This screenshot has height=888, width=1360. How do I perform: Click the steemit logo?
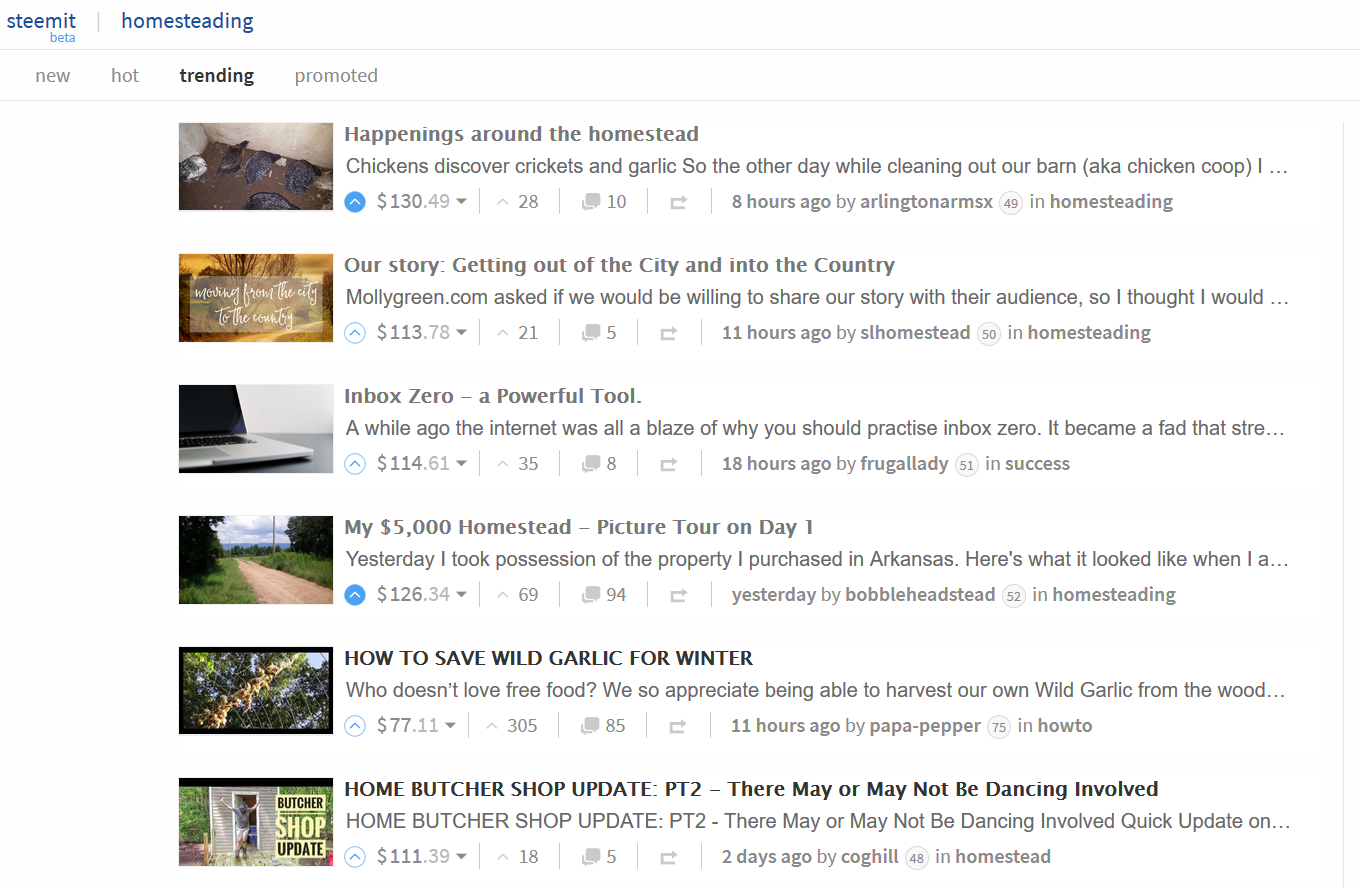(x=41, y=22)
